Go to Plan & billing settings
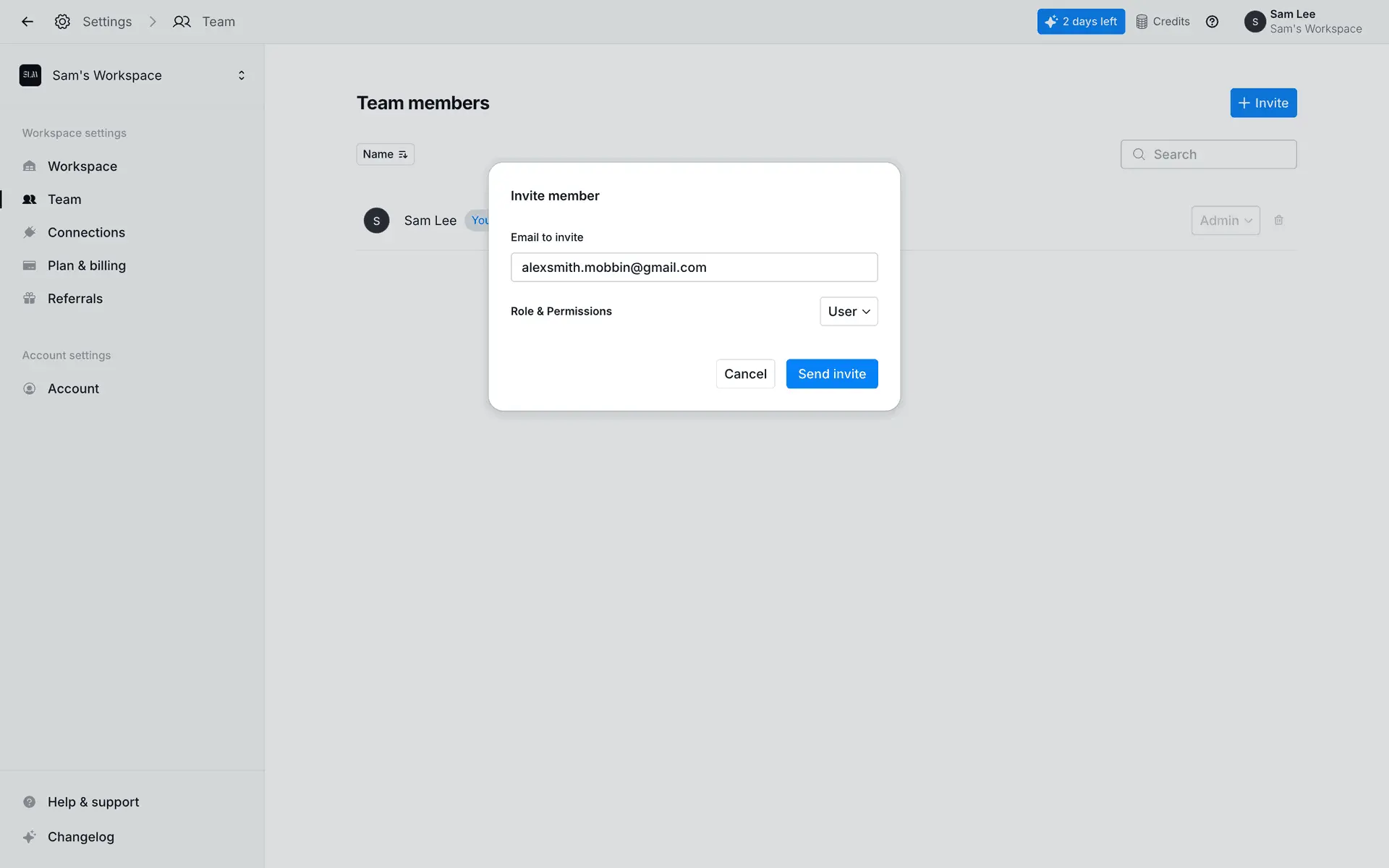Image resolution: width=1389 pixels, height=868 pixels. [87, 265]
